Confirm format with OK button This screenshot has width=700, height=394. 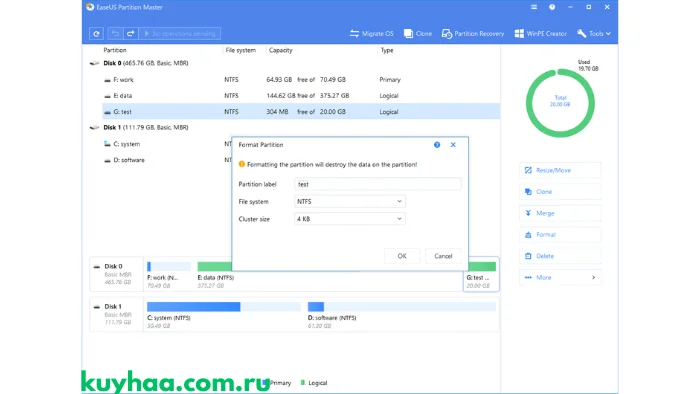point(402,256)
